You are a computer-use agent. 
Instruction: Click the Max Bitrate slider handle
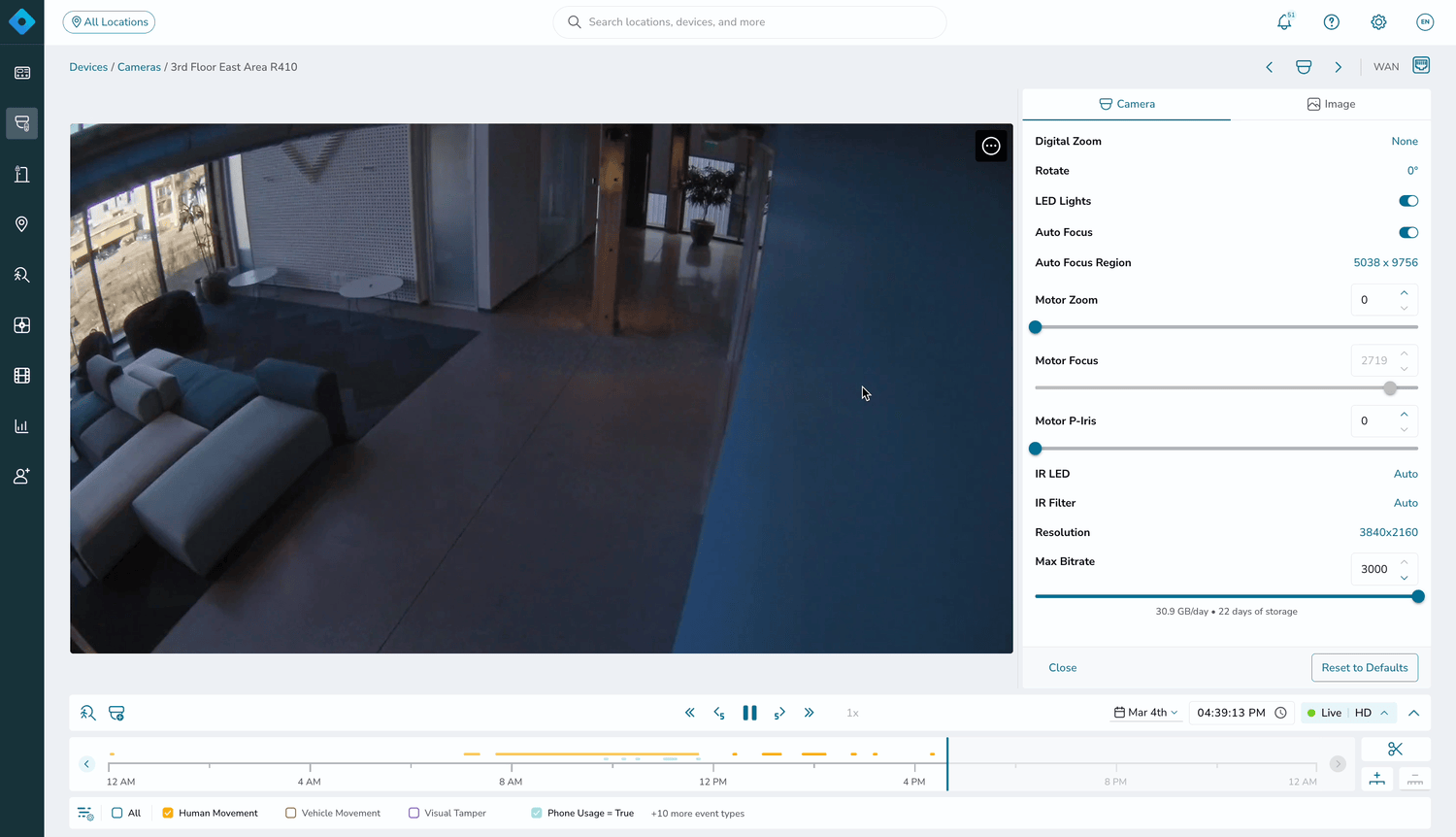1418,596
